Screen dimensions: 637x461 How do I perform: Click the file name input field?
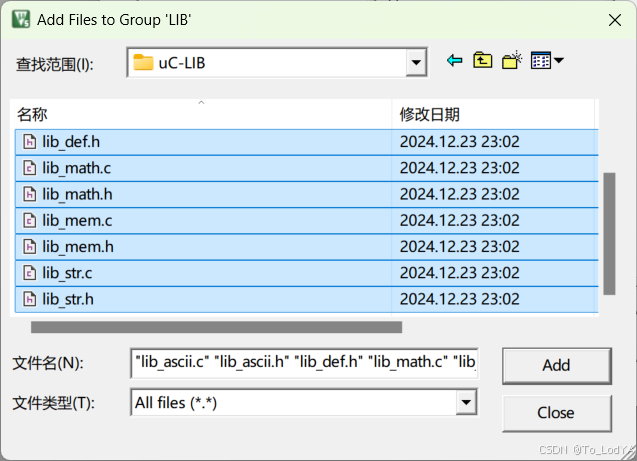(x=304, y=362)
